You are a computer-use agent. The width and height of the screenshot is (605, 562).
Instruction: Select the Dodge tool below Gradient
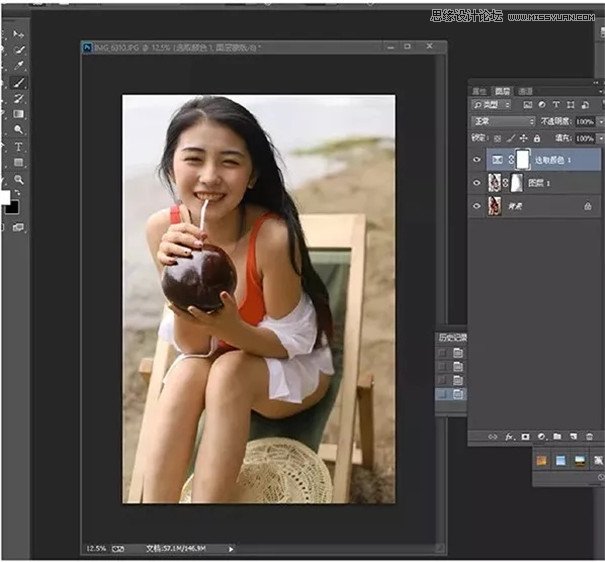pyautogui.click(x=18, y=130)
